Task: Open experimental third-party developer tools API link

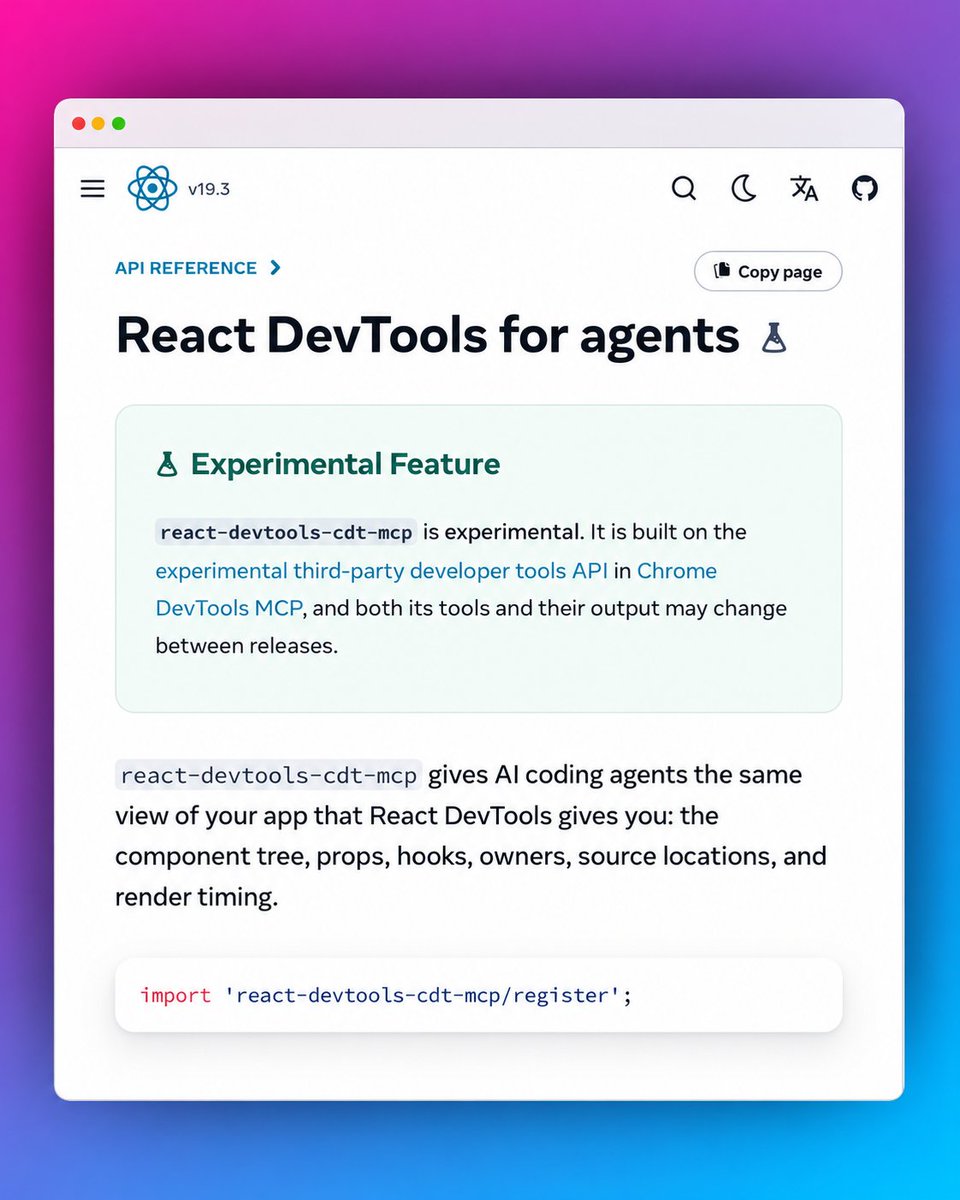Action: [x=380, y=571]
